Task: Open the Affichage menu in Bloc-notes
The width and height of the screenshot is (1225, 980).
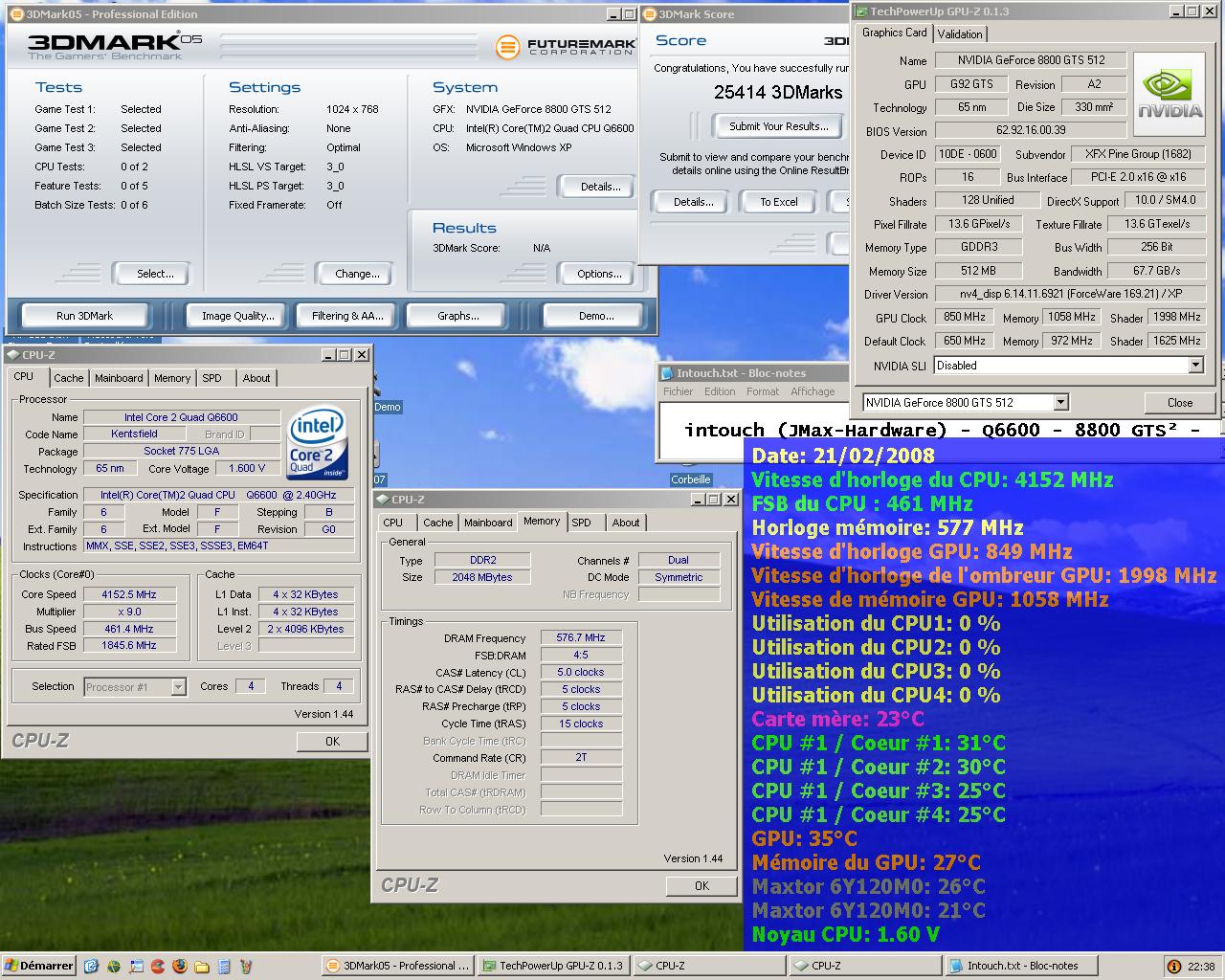Action: tap(813, 391)
